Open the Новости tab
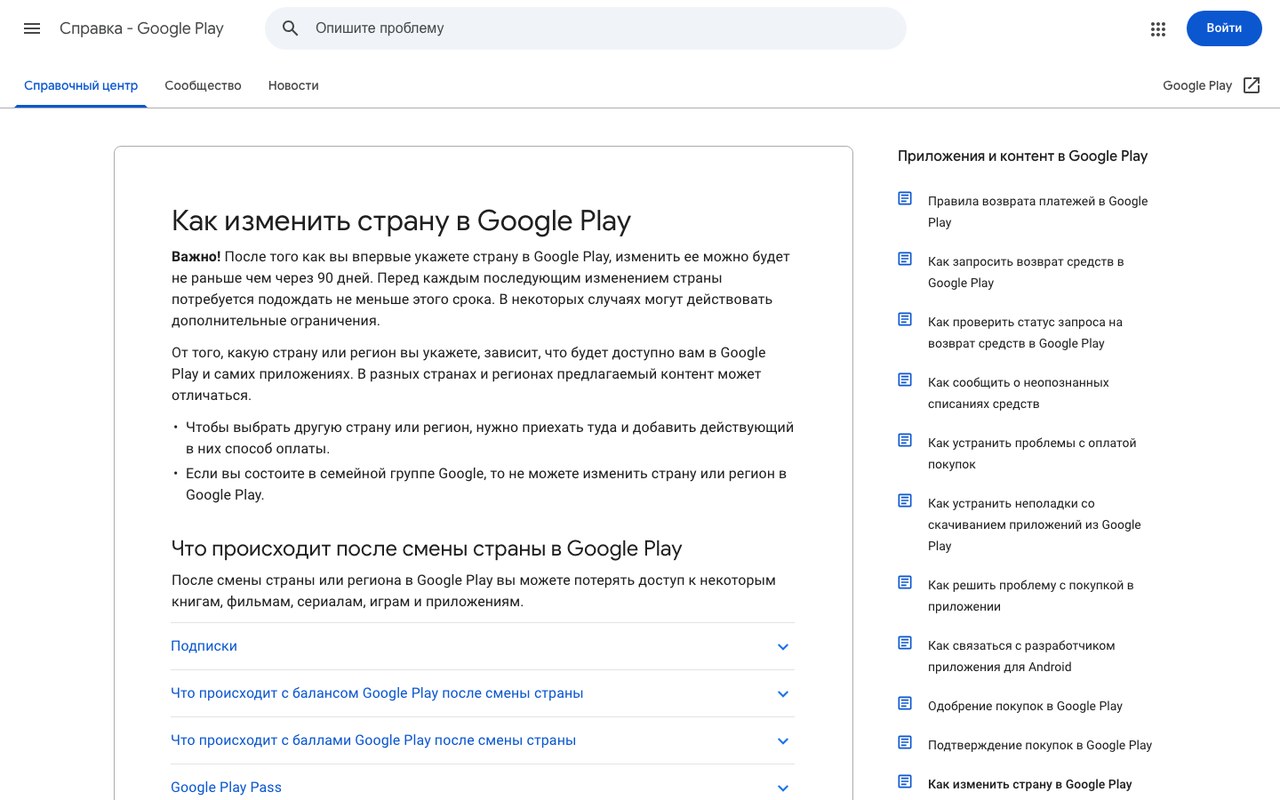Viewport: 1280px width, 800px height. tap(293, 86)
